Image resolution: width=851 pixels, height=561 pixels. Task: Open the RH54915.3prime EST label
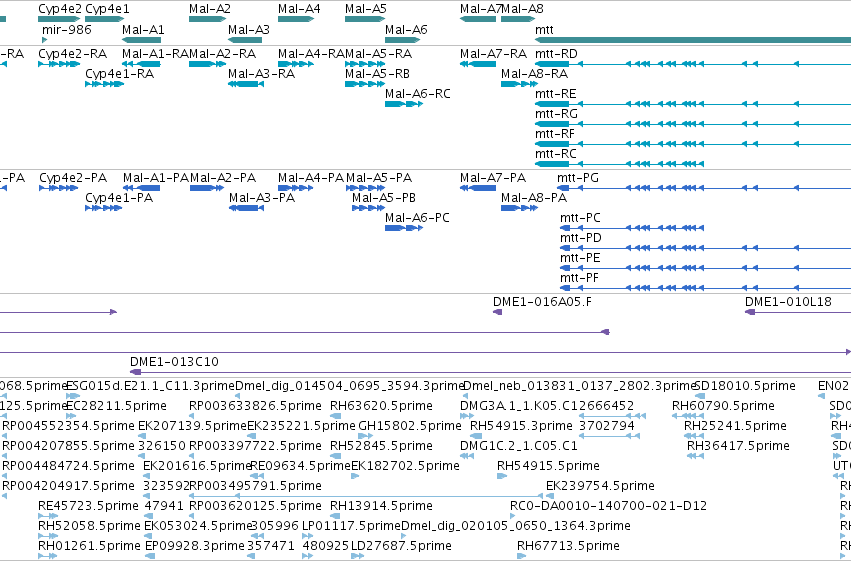[x=522, y=426]
